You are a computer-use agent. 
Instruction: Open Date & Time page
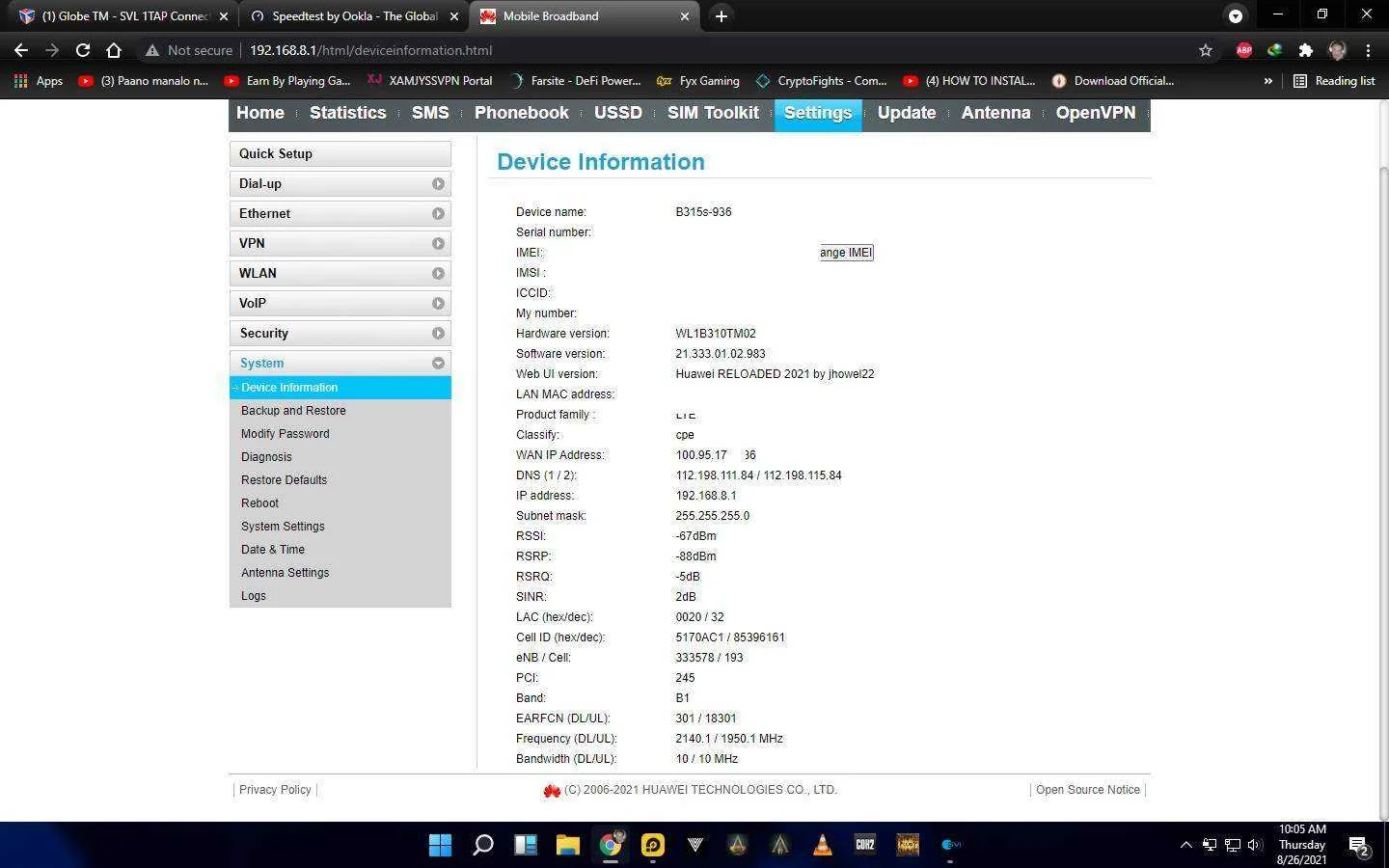point(273,550)
